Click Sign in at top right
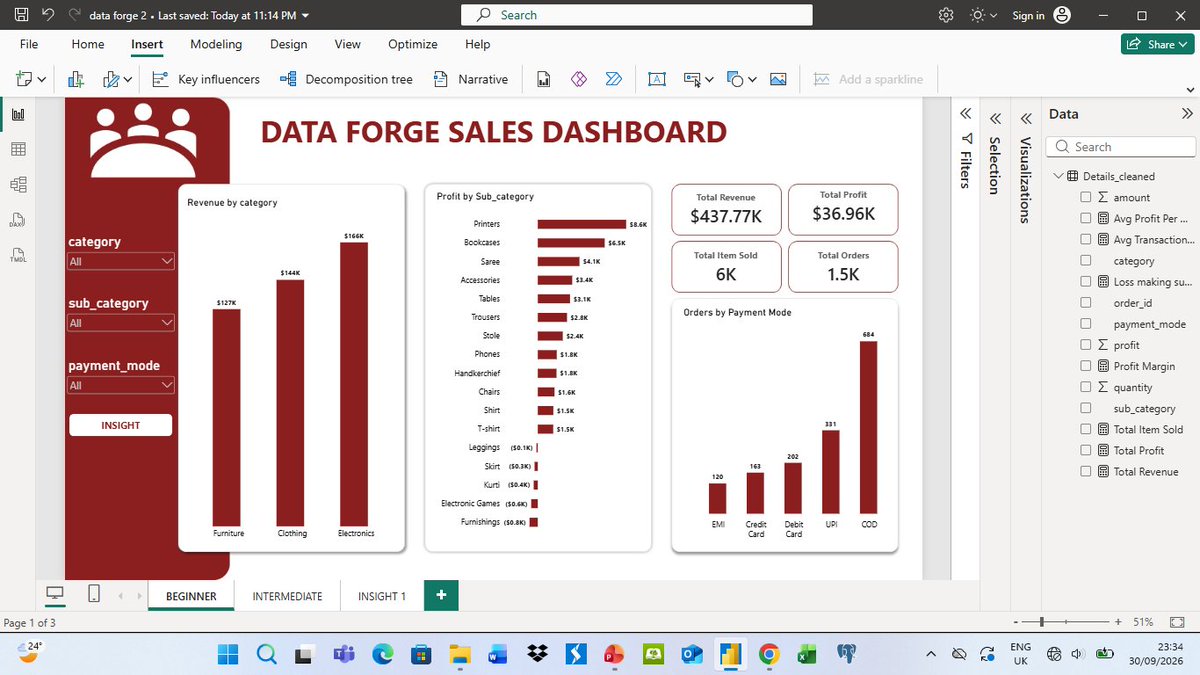This screenshot has width=1200, height=675. coord(1028,15)
